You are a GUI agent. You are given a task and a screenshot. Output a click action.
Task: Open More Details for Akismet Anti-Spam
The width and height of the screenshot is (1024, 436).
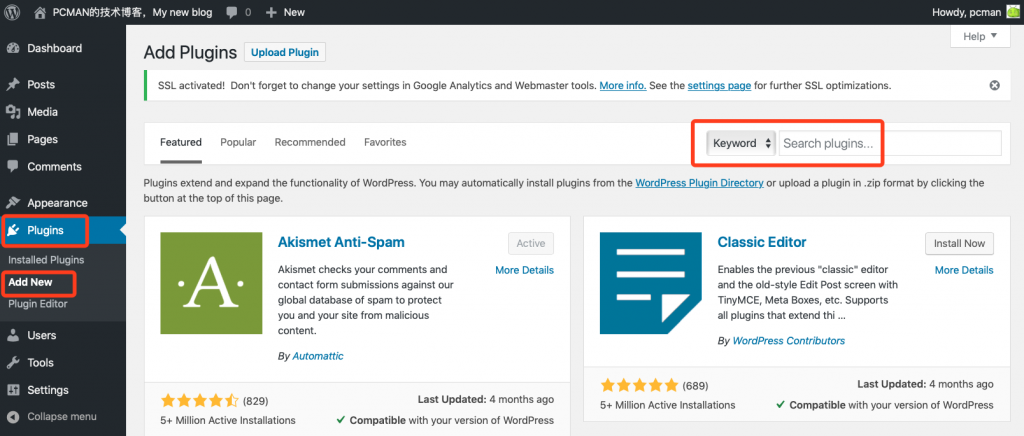pos(524,270)
